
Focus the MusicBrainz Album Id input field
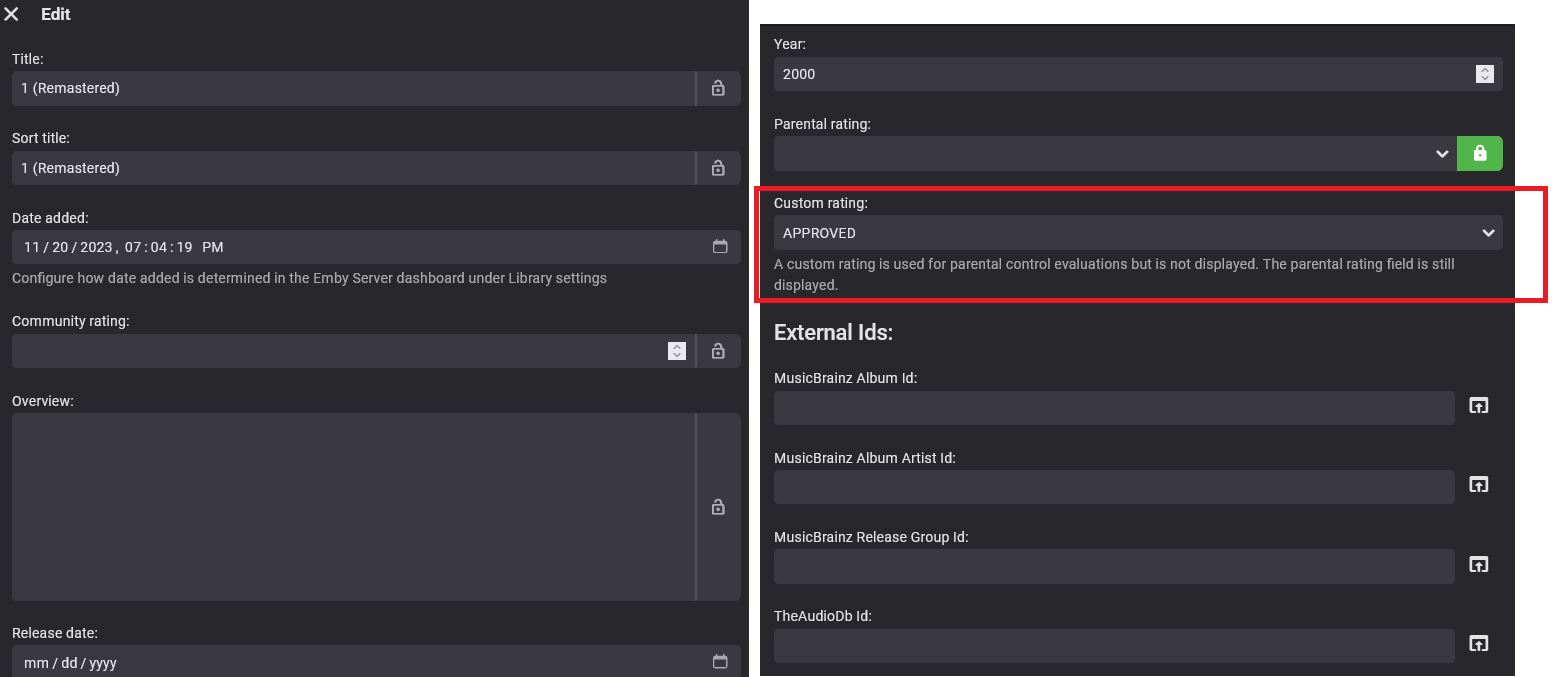pos(1113,408)
